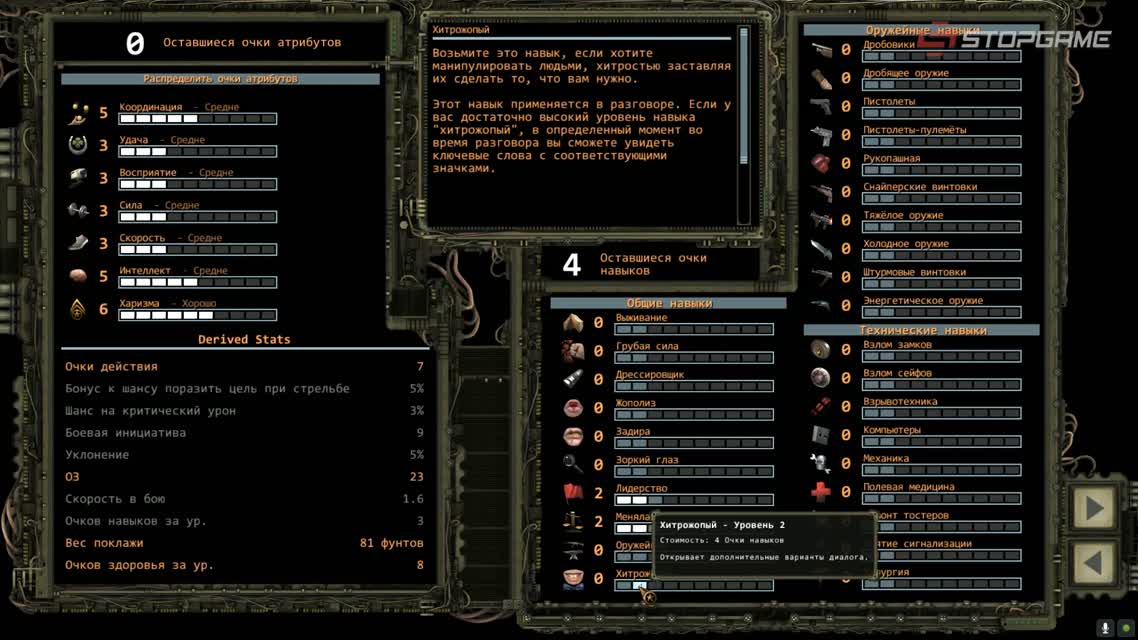Screen dimensions: 1138x640
Task: Click the Харизма attribute icon
Action: (x=78, y=309)
